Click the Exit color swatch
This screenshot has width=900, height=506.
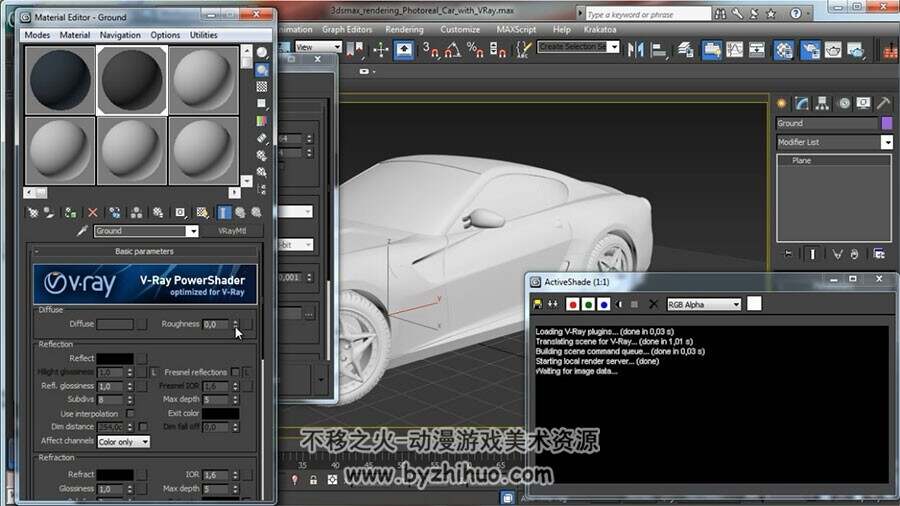220,413
